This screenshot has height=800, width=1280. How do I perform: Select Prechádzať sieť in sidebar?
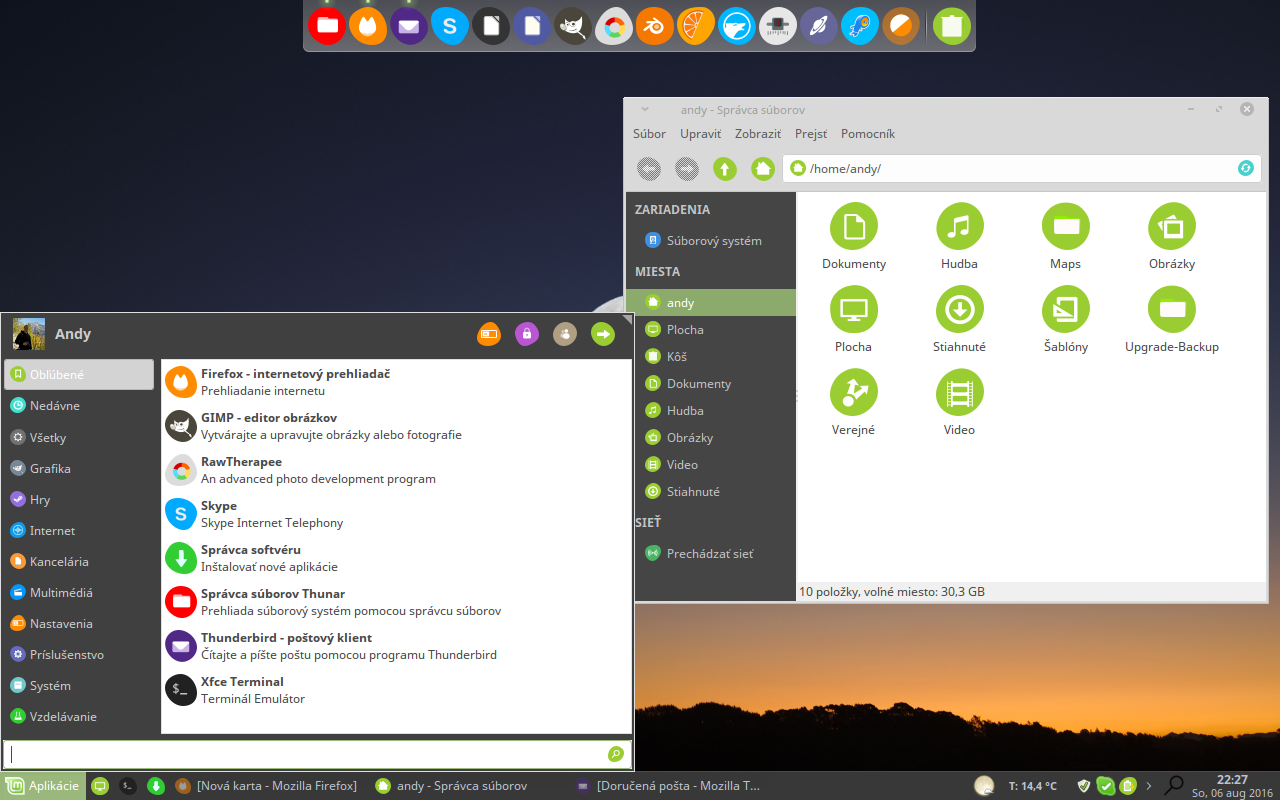point(711,553)
